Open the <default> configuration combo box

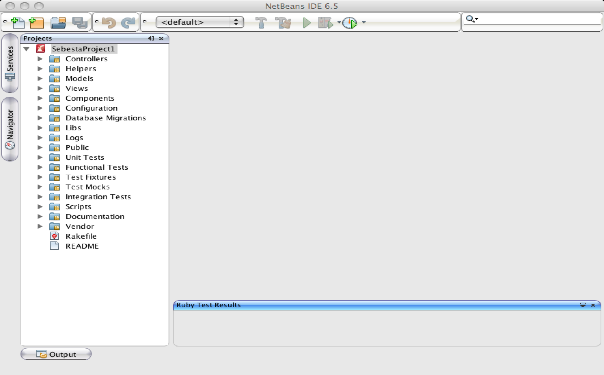coord(200,22)
